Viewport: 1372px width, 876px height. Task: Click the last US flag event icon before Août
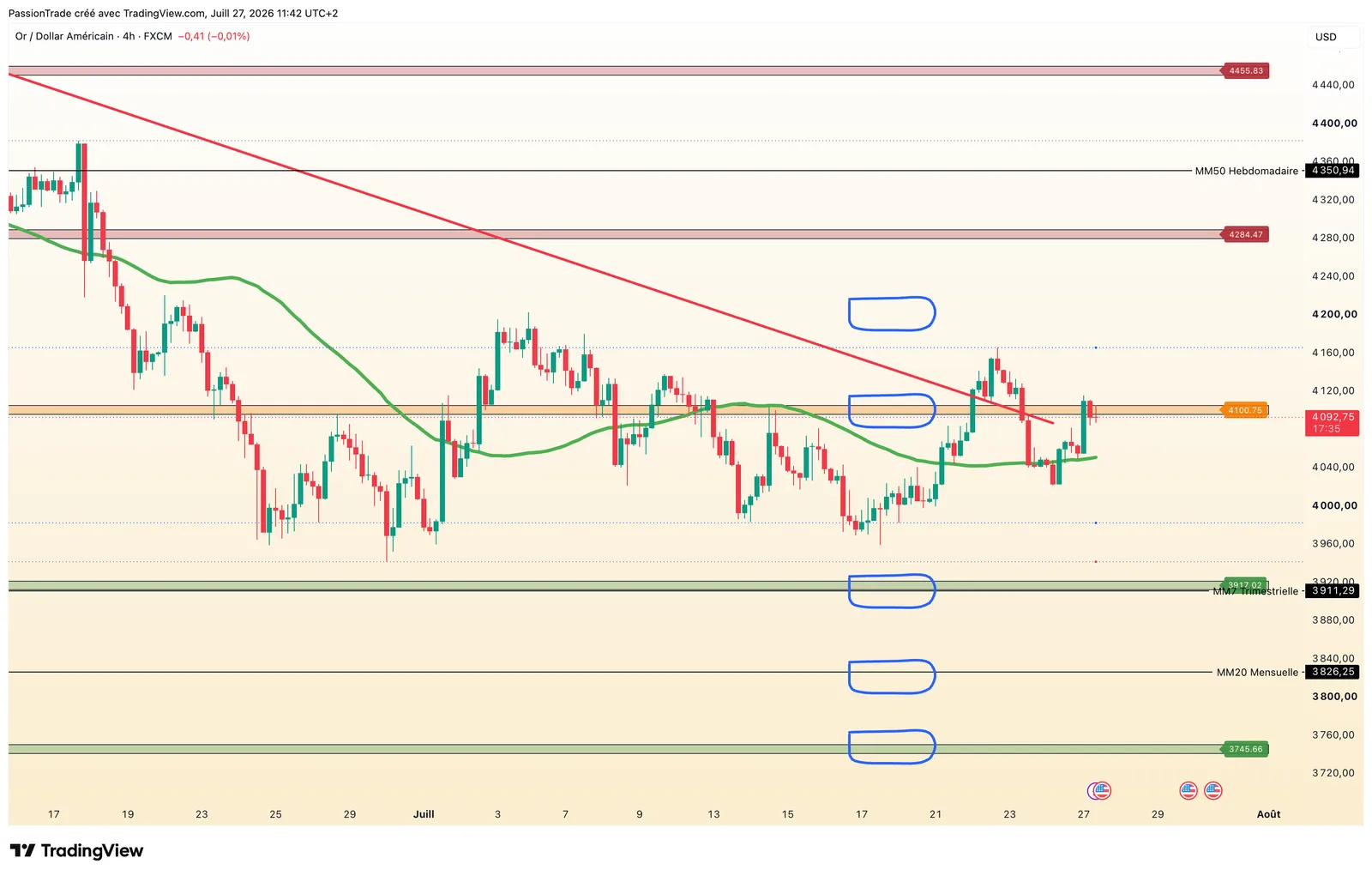click(x=1213, y=790)
